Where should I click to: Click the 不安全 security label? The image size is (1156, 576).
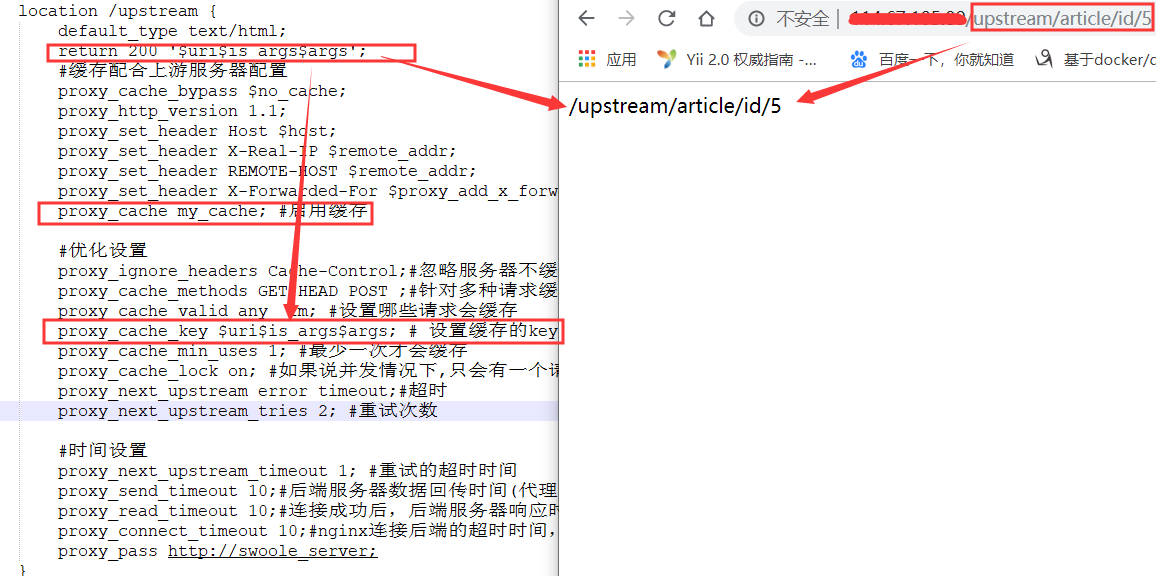[803, 19]
